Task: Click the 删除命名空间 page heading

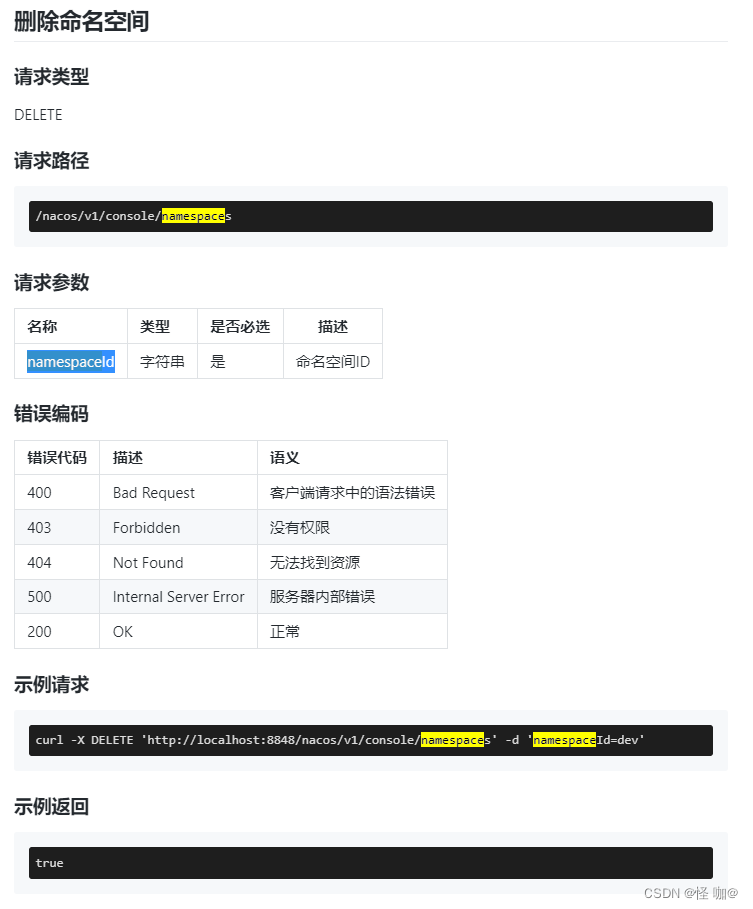Action: (81, 21)
